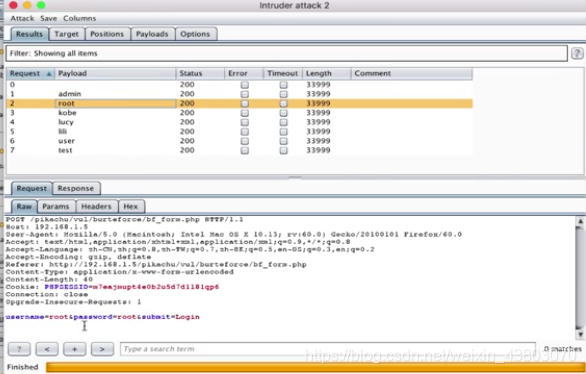The width and height of the screenshot is (586, 374).
Task: Focus the search term input field
Action: (x=328, y=349)
